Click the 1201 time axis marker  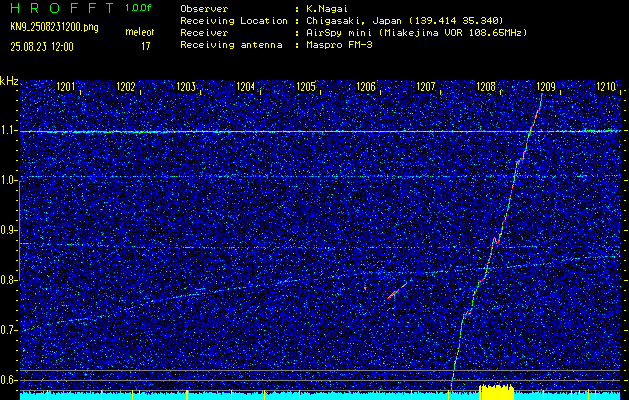point(66,86)
